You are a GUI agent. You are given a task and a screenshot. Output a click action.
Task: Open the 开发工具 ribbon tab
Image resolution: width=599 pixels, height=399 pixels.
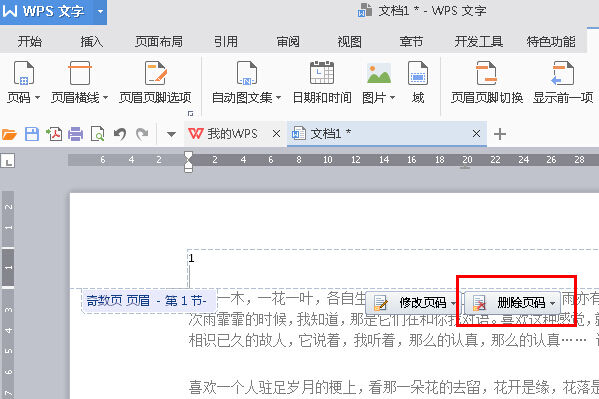478,41
